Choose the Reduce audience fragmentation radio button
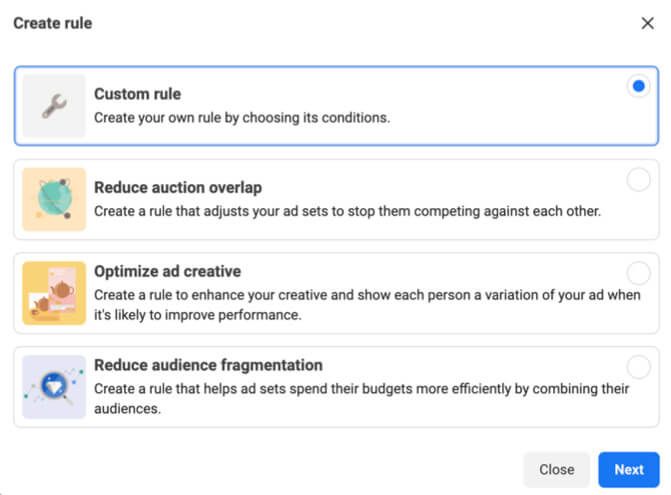 pyautogui.click(x=638, y=367)
